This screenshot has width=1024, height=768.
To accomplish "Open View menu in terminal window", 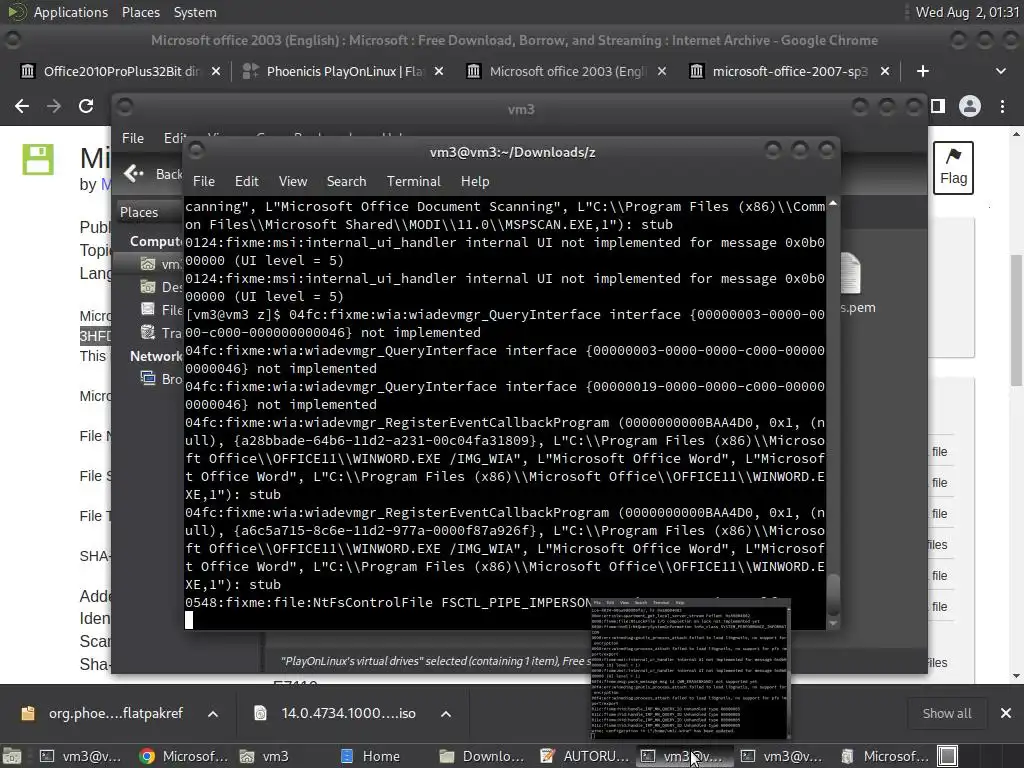I will [293, 182].
